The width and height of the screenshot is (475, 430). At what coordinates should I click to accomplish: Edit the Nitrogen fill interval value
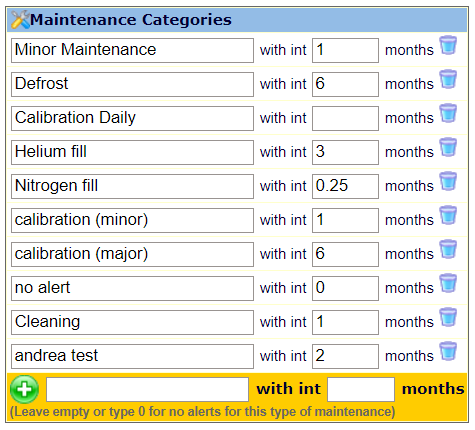345,186
